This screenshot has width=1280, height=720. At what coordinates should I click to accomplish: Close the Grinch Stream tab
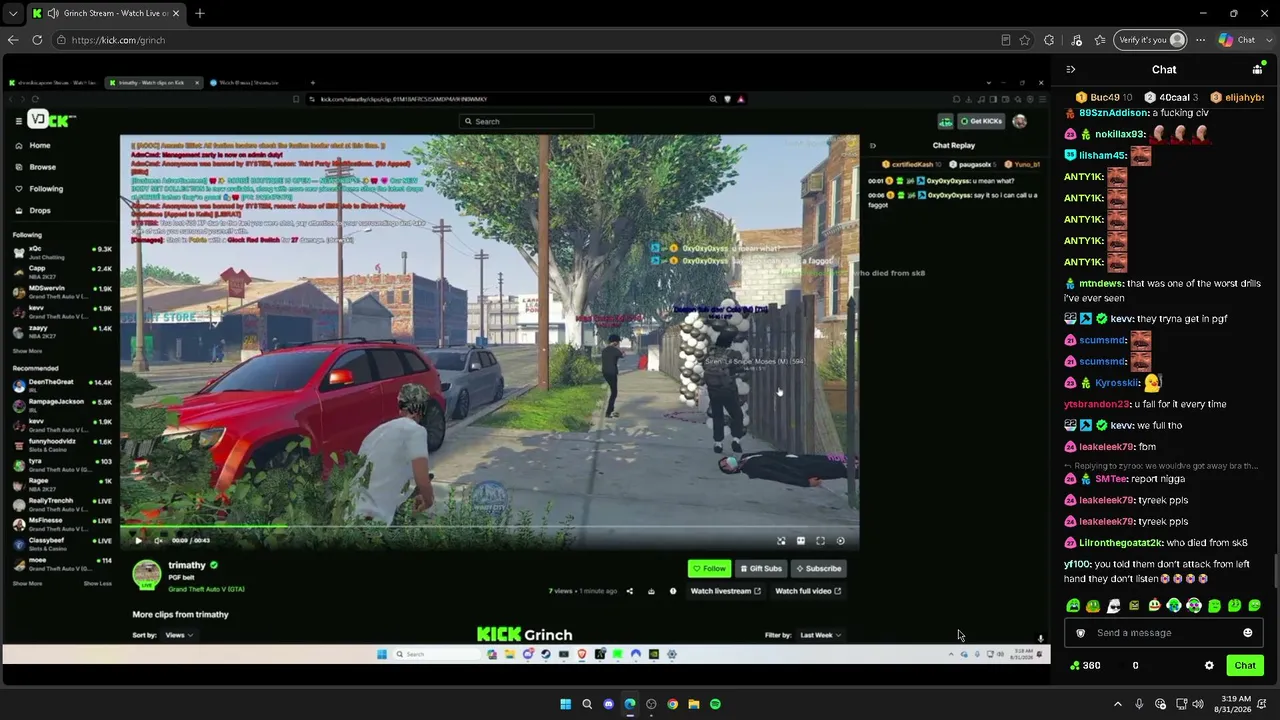pyautogui.click(x=174, y=13)
